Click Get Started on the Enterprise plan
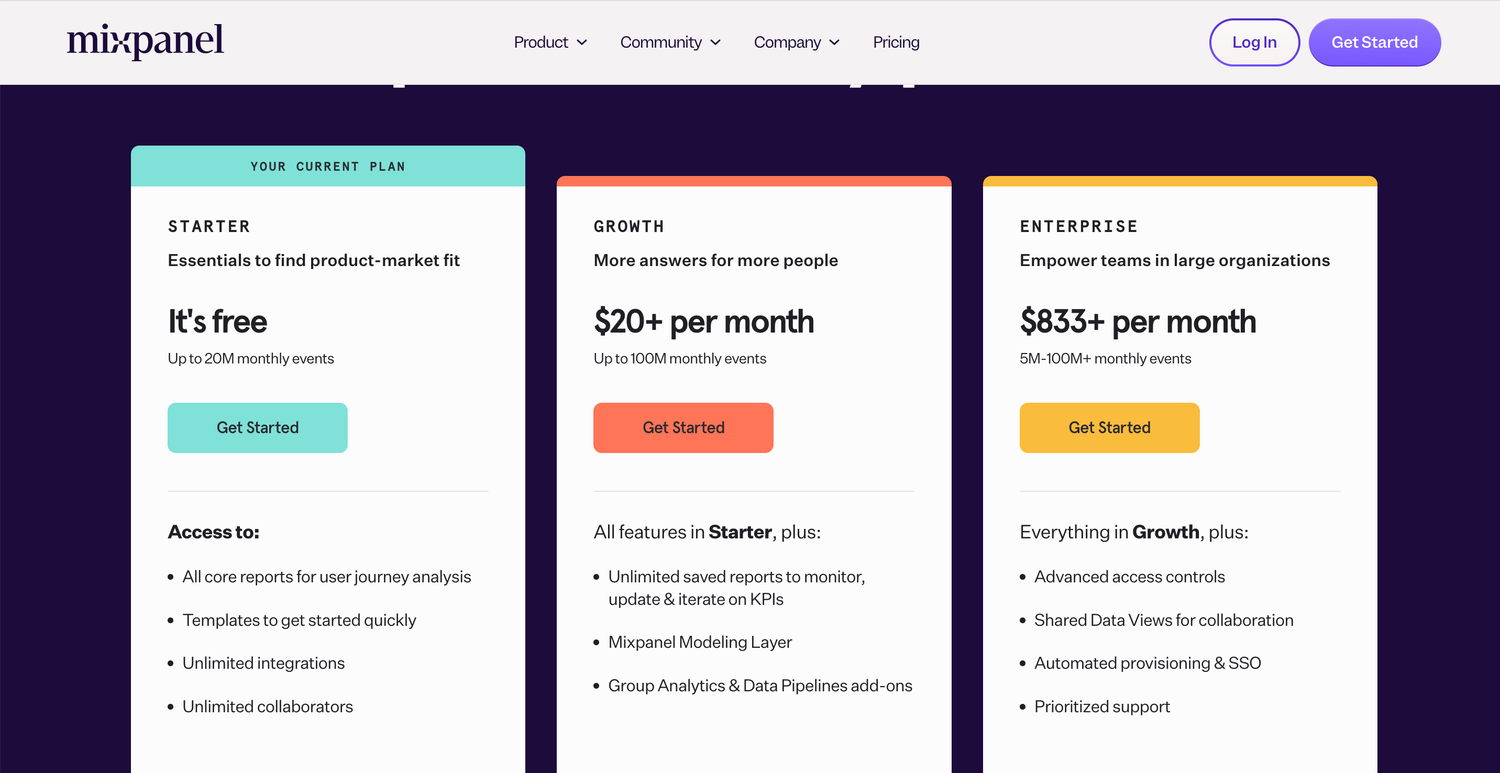 tap(1109, 428)
